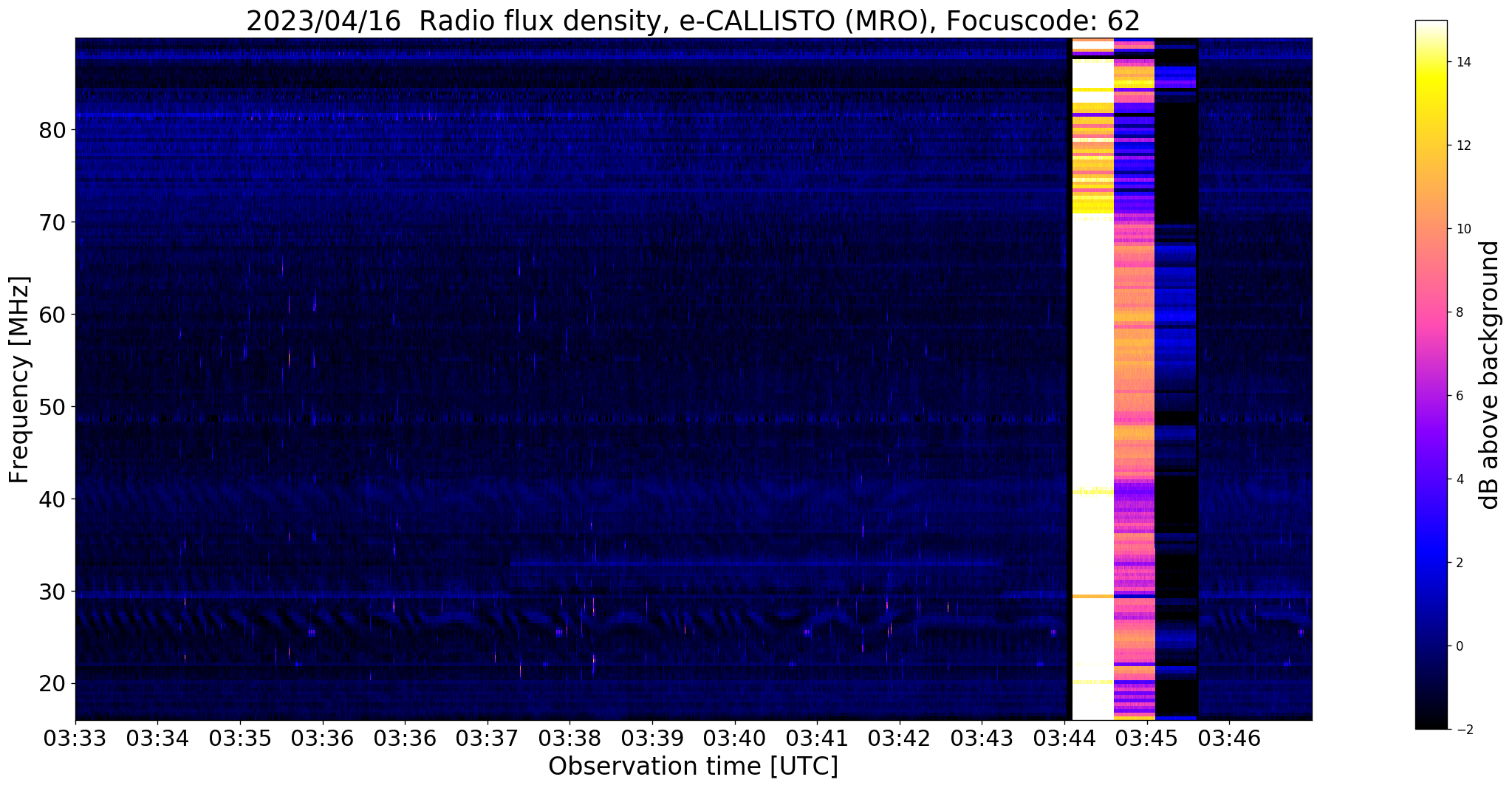
Task: Click the 03:46 time tick label
Action: coord(1229,738)
